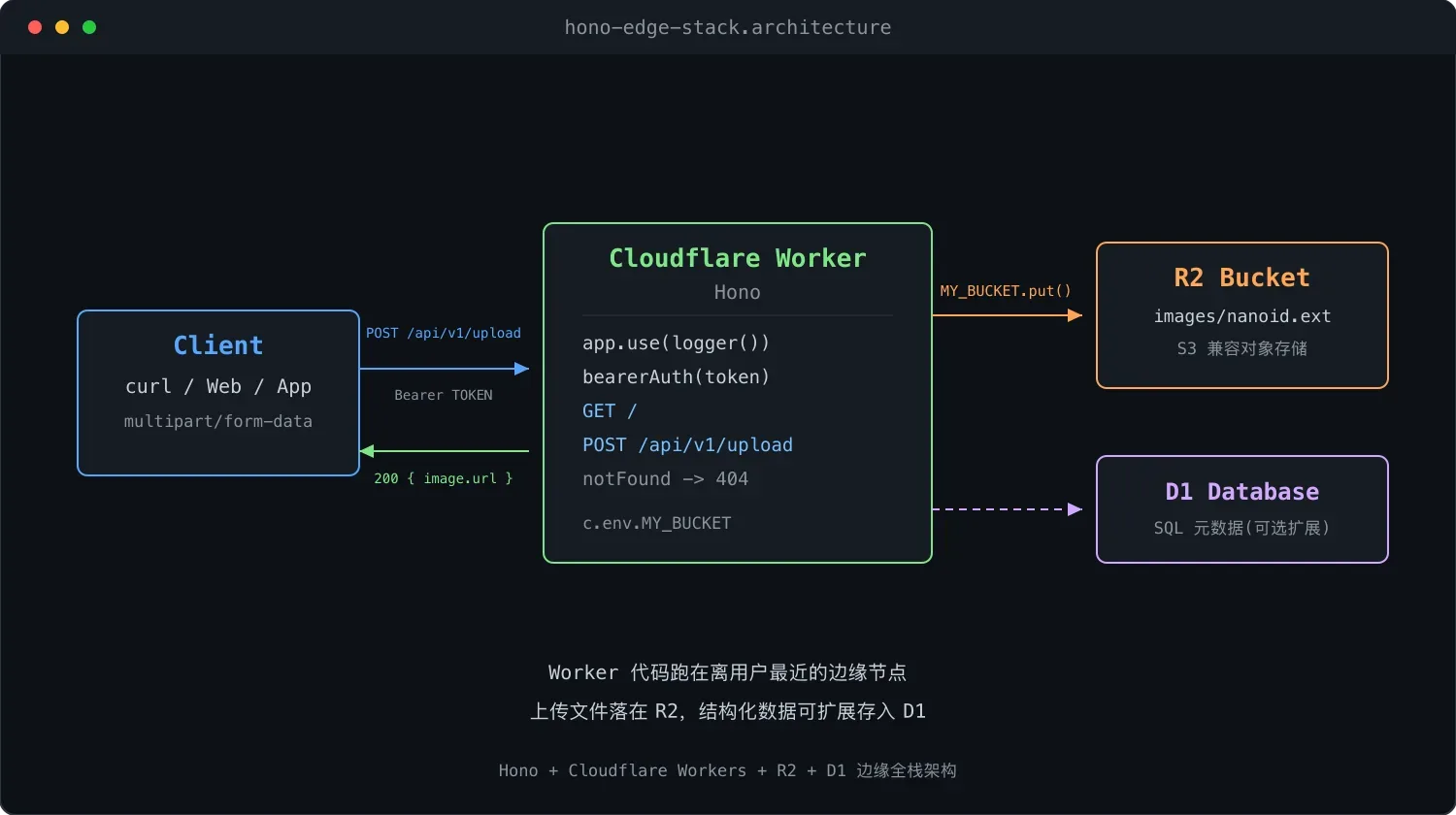Select the orange "MY_BUCKET.put()" arrow label
Viewport: 1456px width, 815px height.
click(x=1006, y=290)
